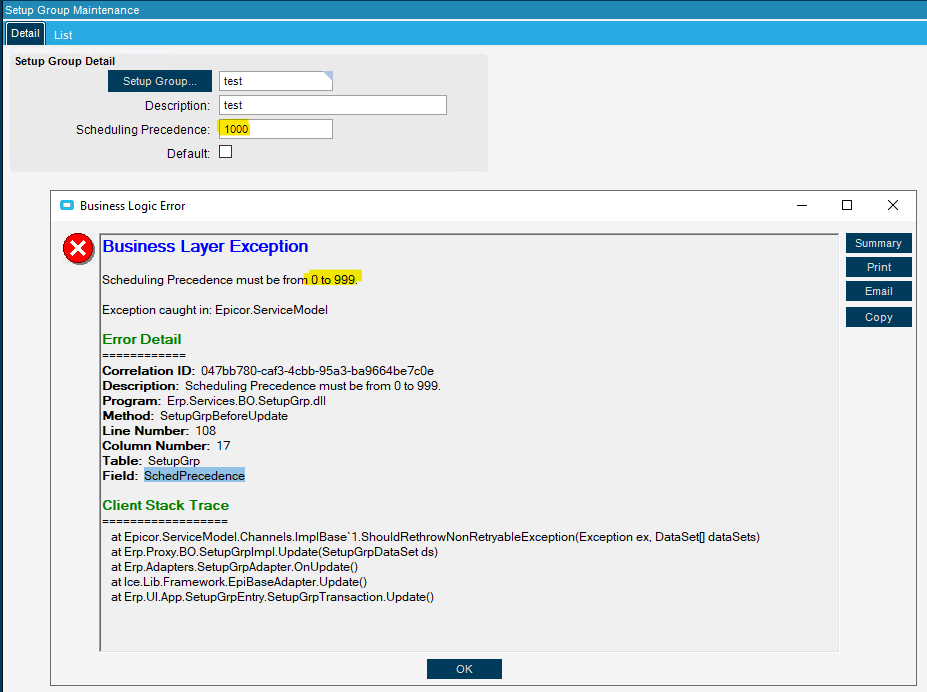Screen dimensions: 927x692
Task: Click the Column Number 17 text
Action: pos(166,446)
